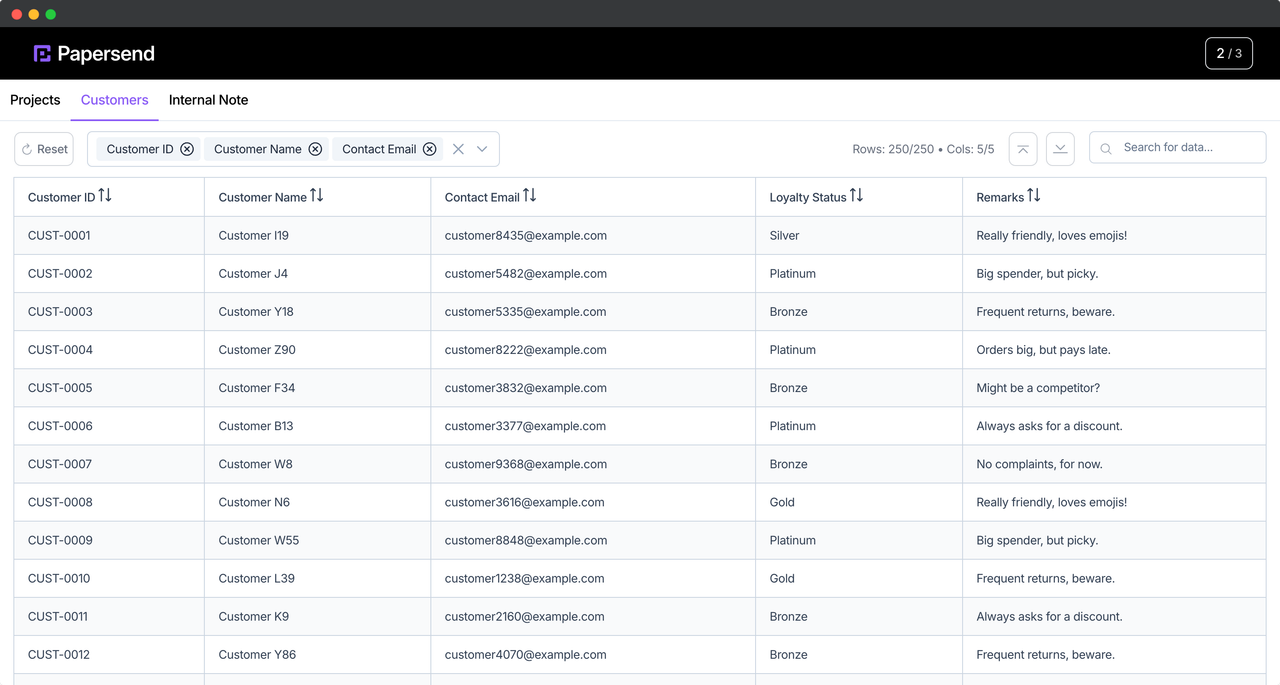
Task: Click name Customer Y18
Action: (256, 312)
